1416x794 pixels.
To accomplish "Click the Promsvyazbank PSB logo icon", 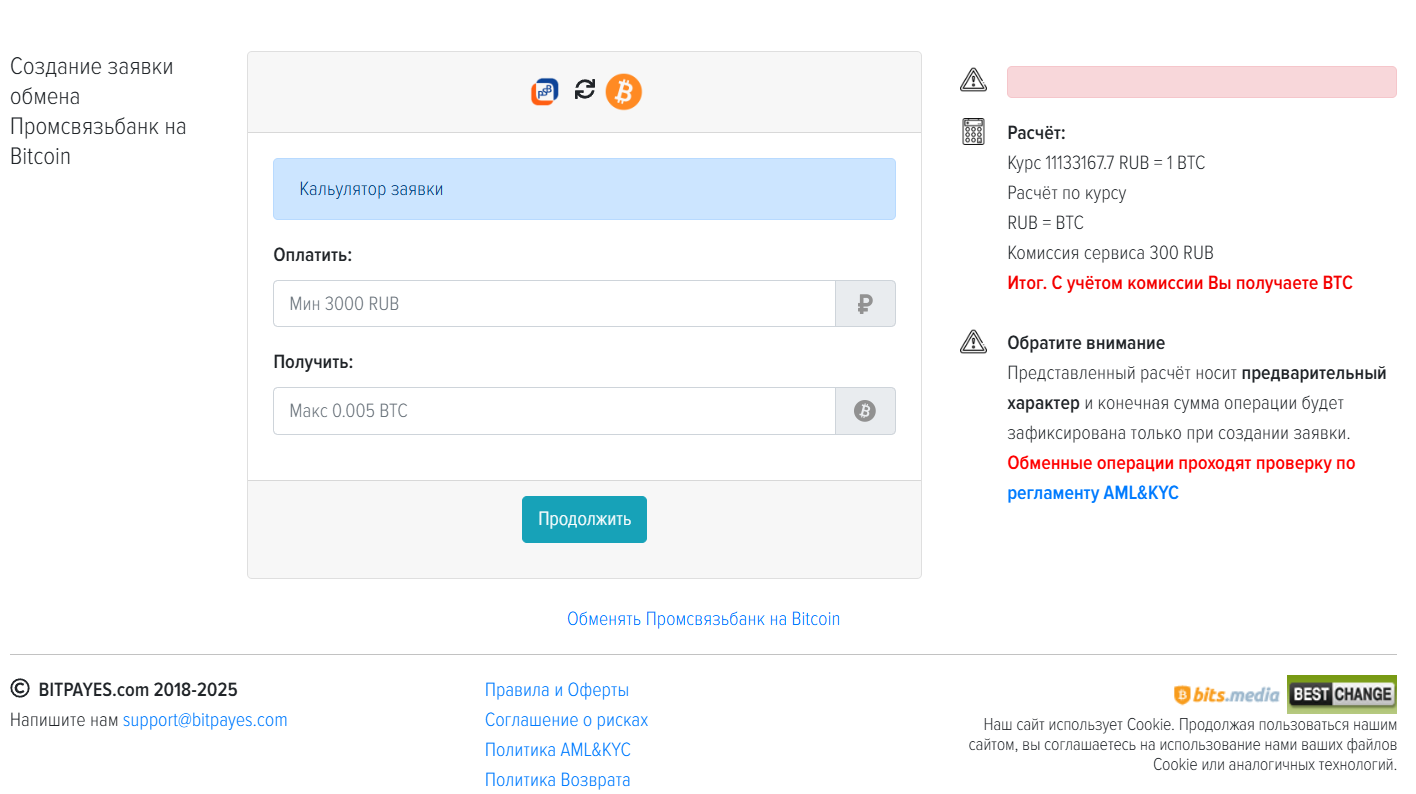I will [x=544, y=92].
